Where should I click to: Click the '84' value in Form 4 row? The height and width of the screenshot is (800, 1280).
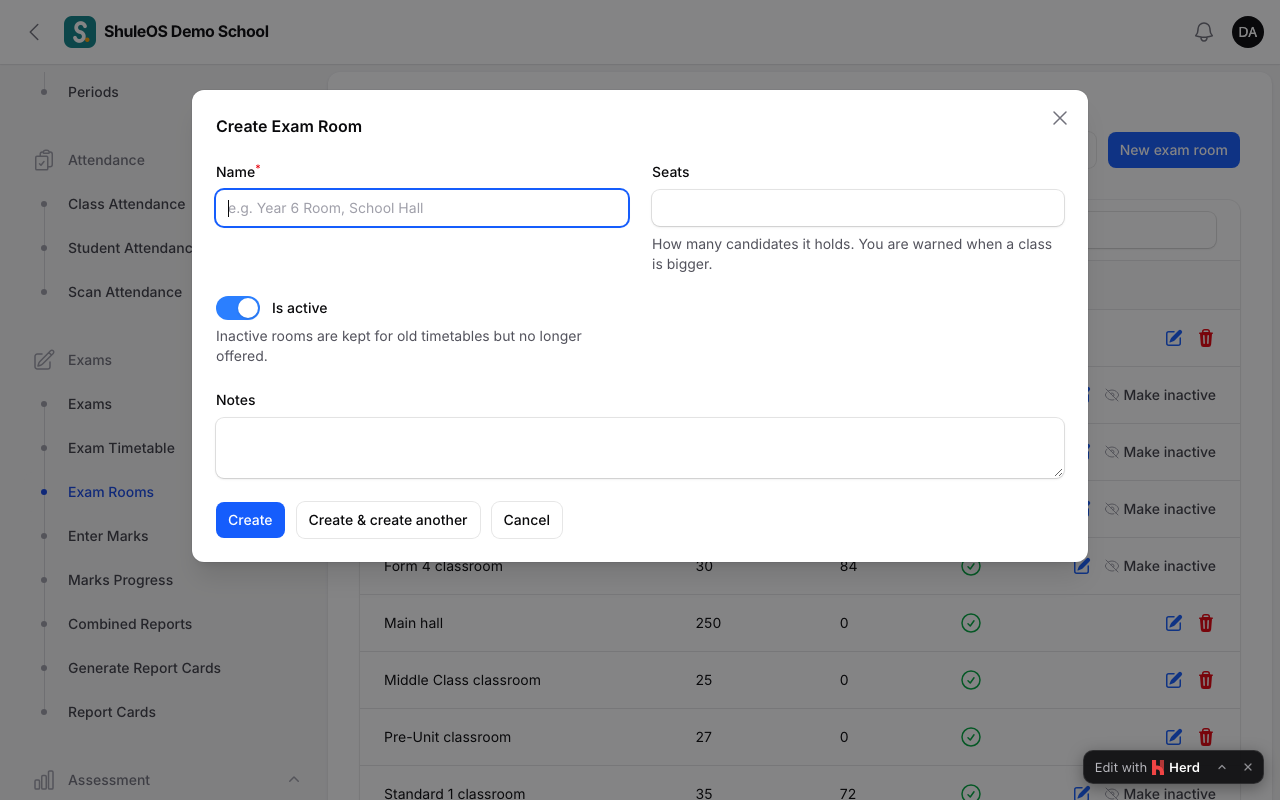click(x=849, y=567)
